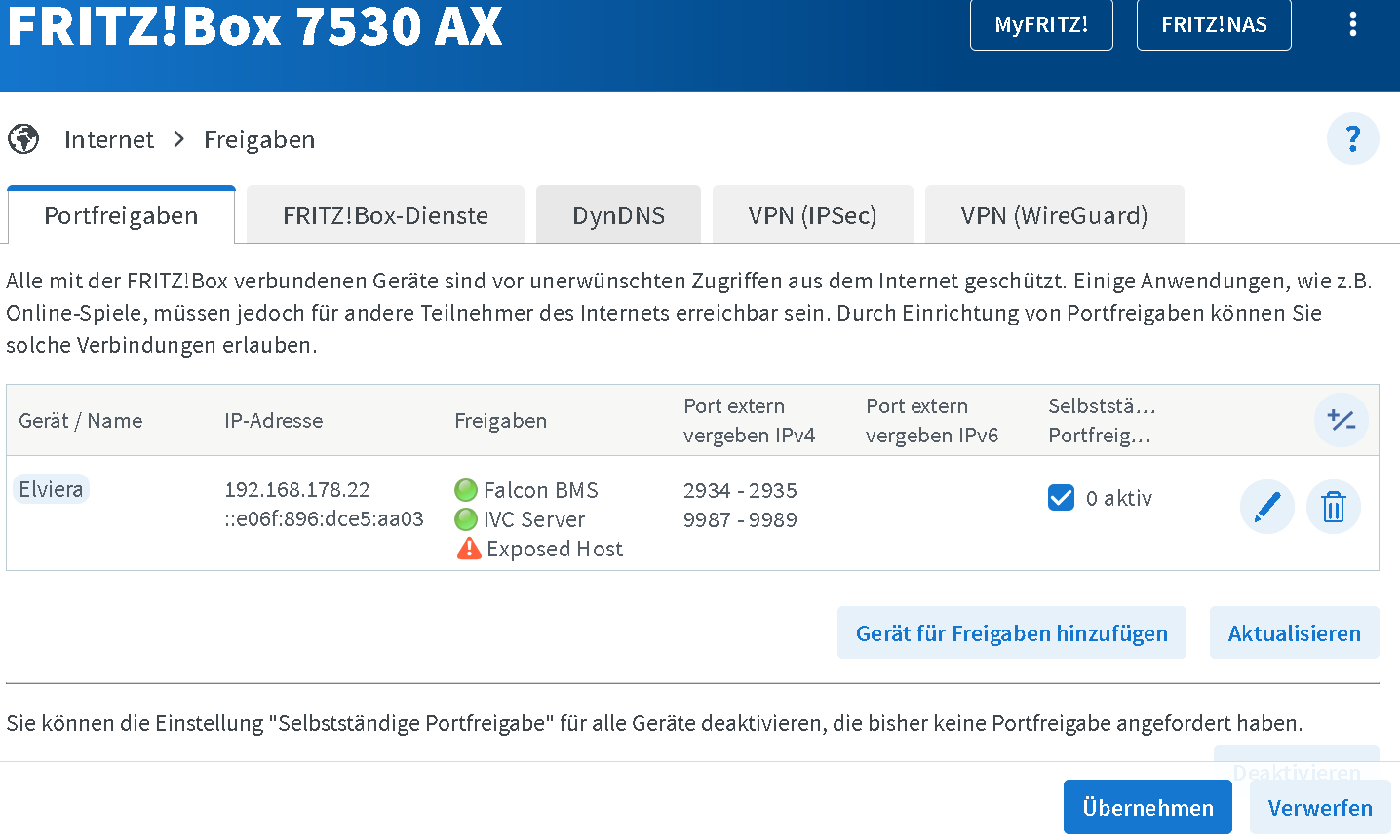Click port range 2934 - 2935

pos(740,490)
